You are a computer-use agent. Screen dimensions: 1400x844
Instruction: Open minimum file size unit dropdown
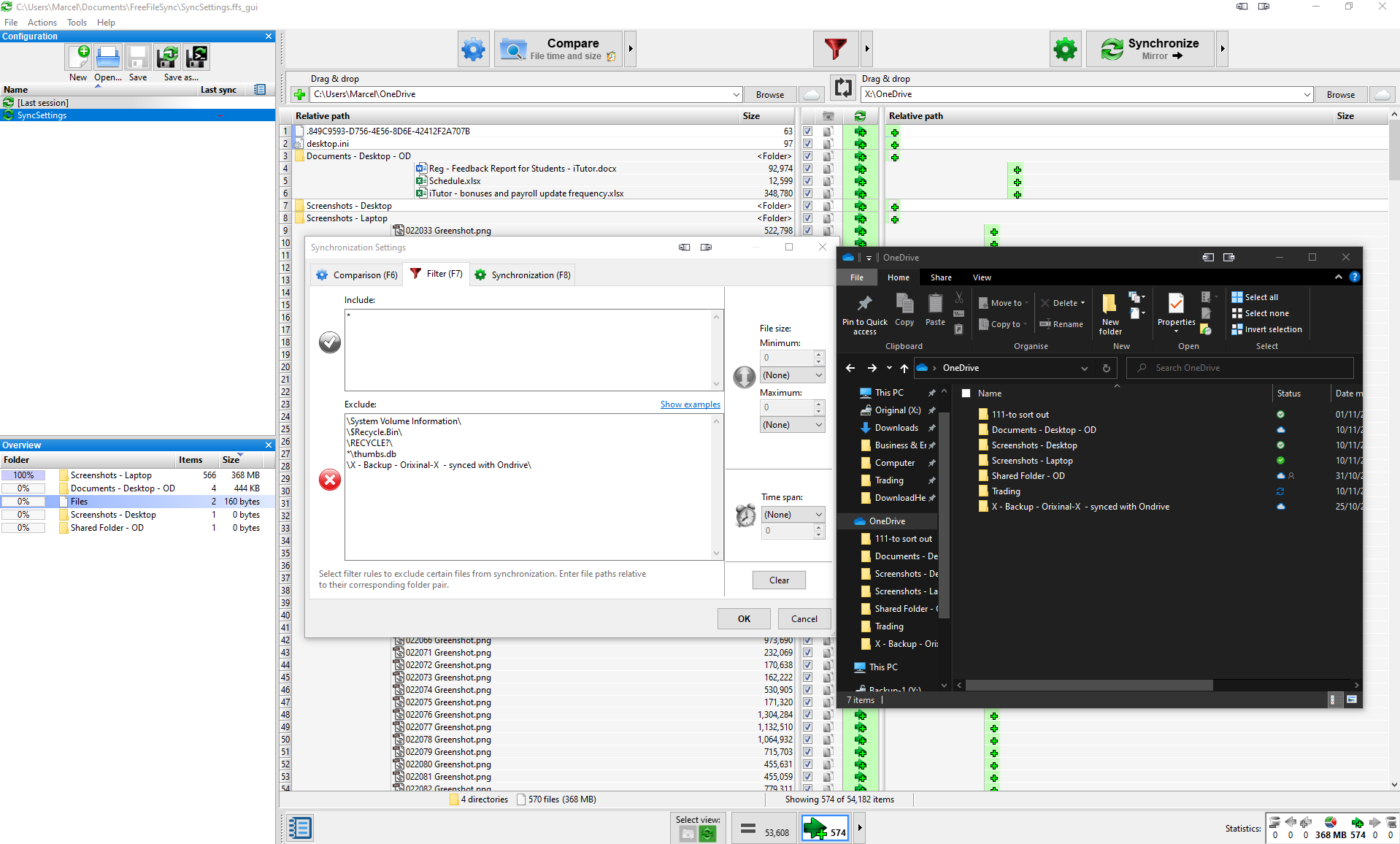click(x=792, y=375)
